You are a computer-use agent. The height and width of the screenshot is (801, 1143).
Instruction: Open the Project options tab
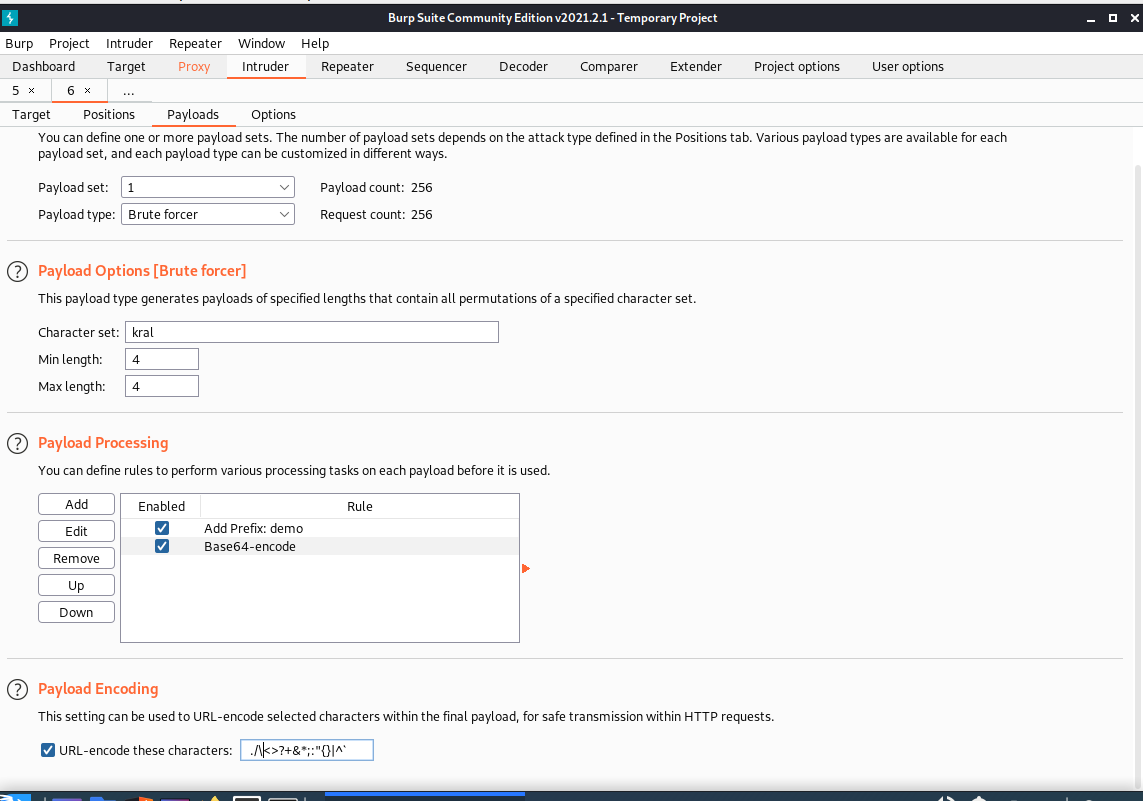pos(797,66)
